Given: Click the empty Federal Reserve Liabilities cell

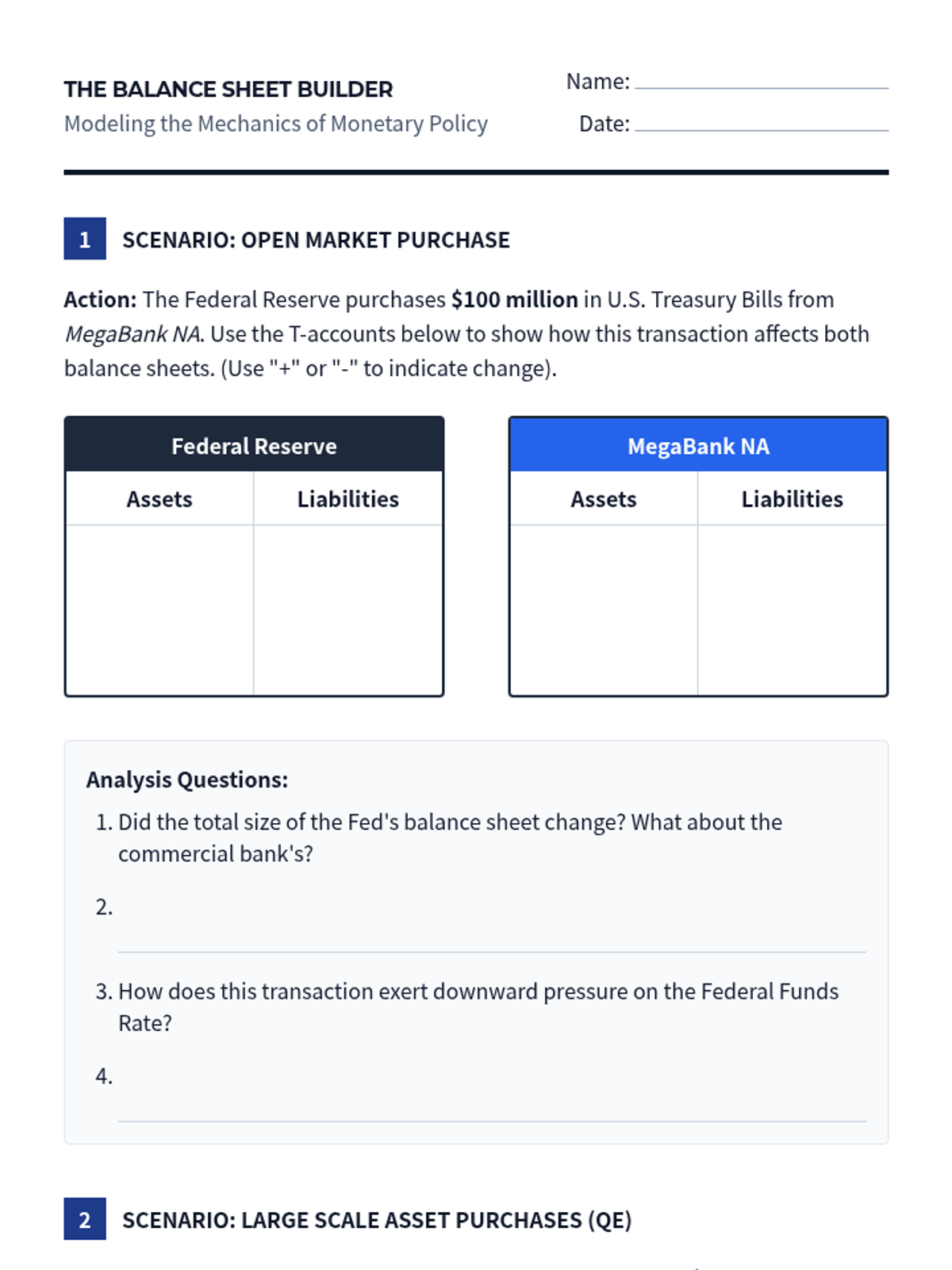Looking at the screenshot, I should point(347,610).
